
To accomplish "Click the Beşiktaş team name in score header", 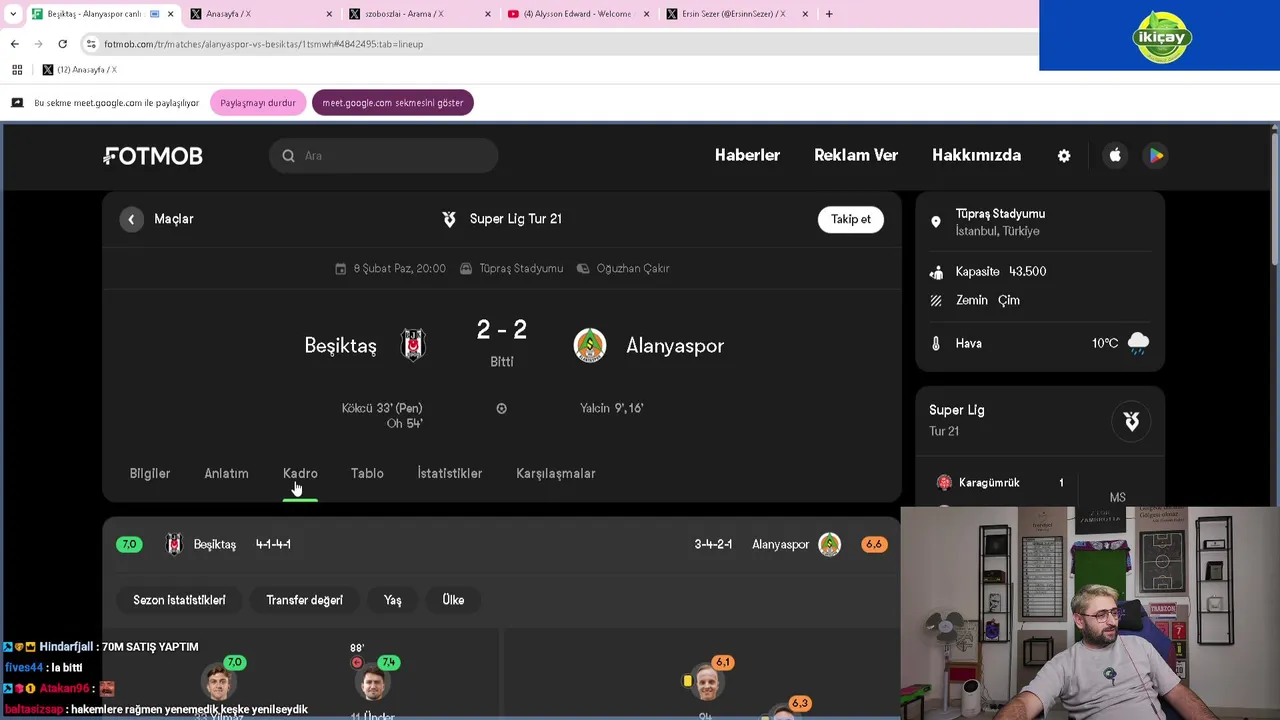I will tap(340, 346).
